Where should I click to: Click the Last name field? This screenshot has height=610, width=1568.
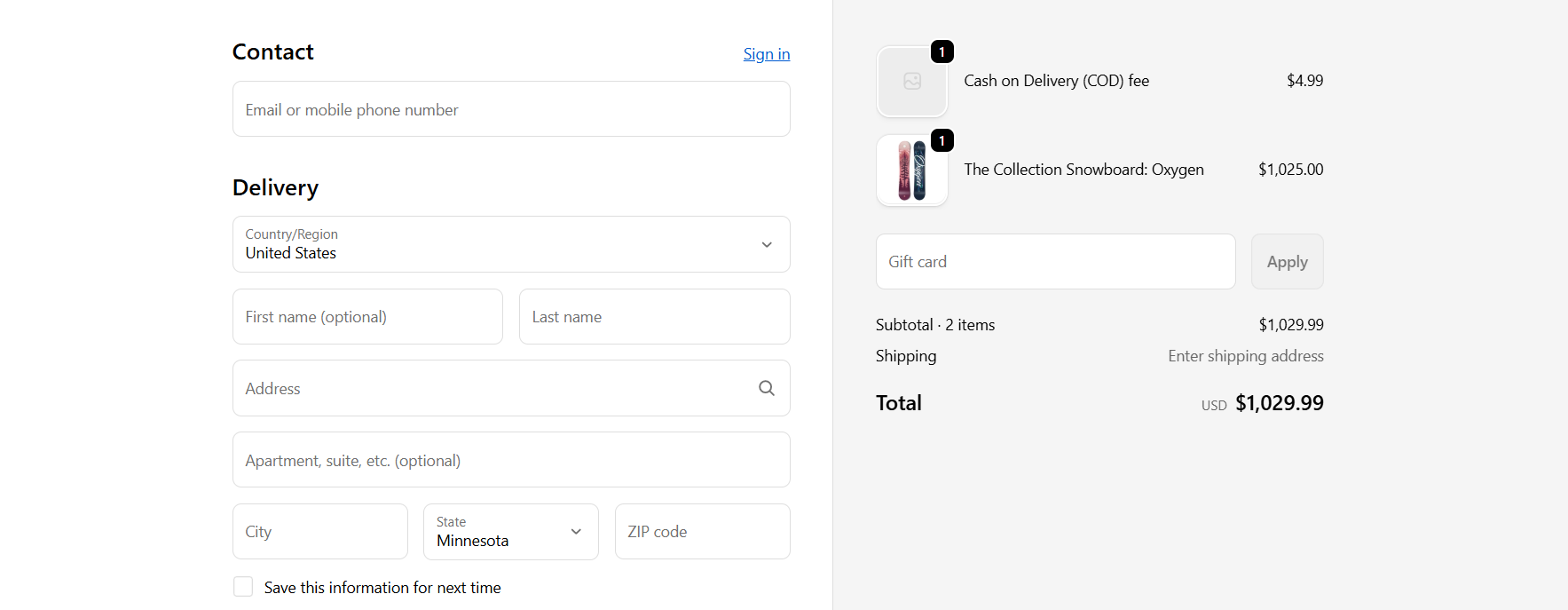(654, 316)
